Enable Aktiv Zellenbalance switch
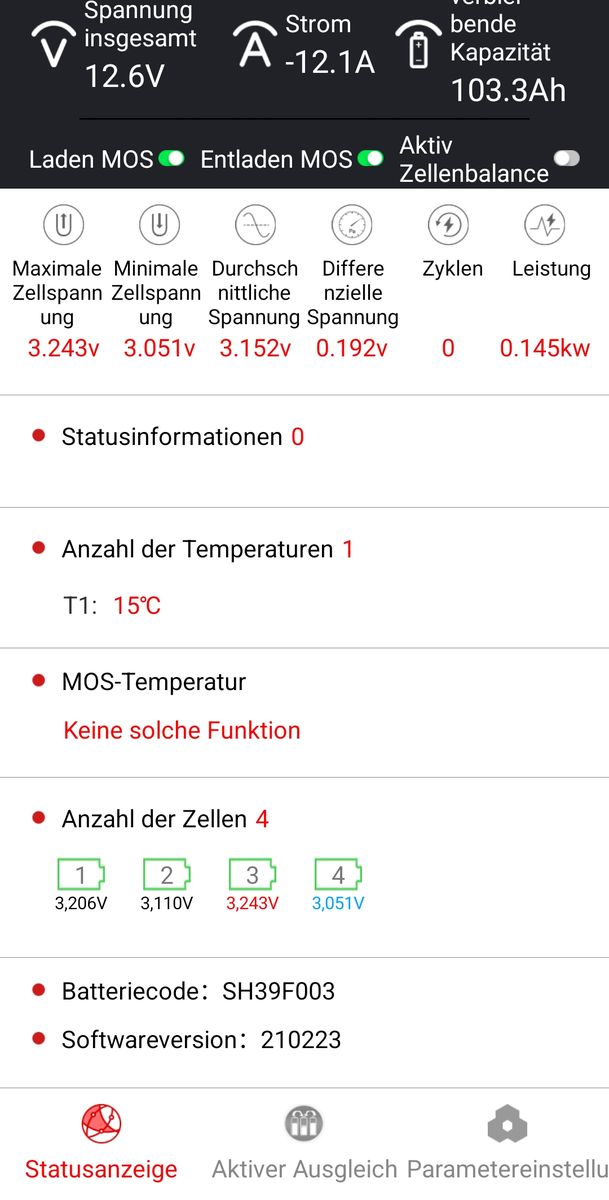The image size is (609, 1200). 567,159
